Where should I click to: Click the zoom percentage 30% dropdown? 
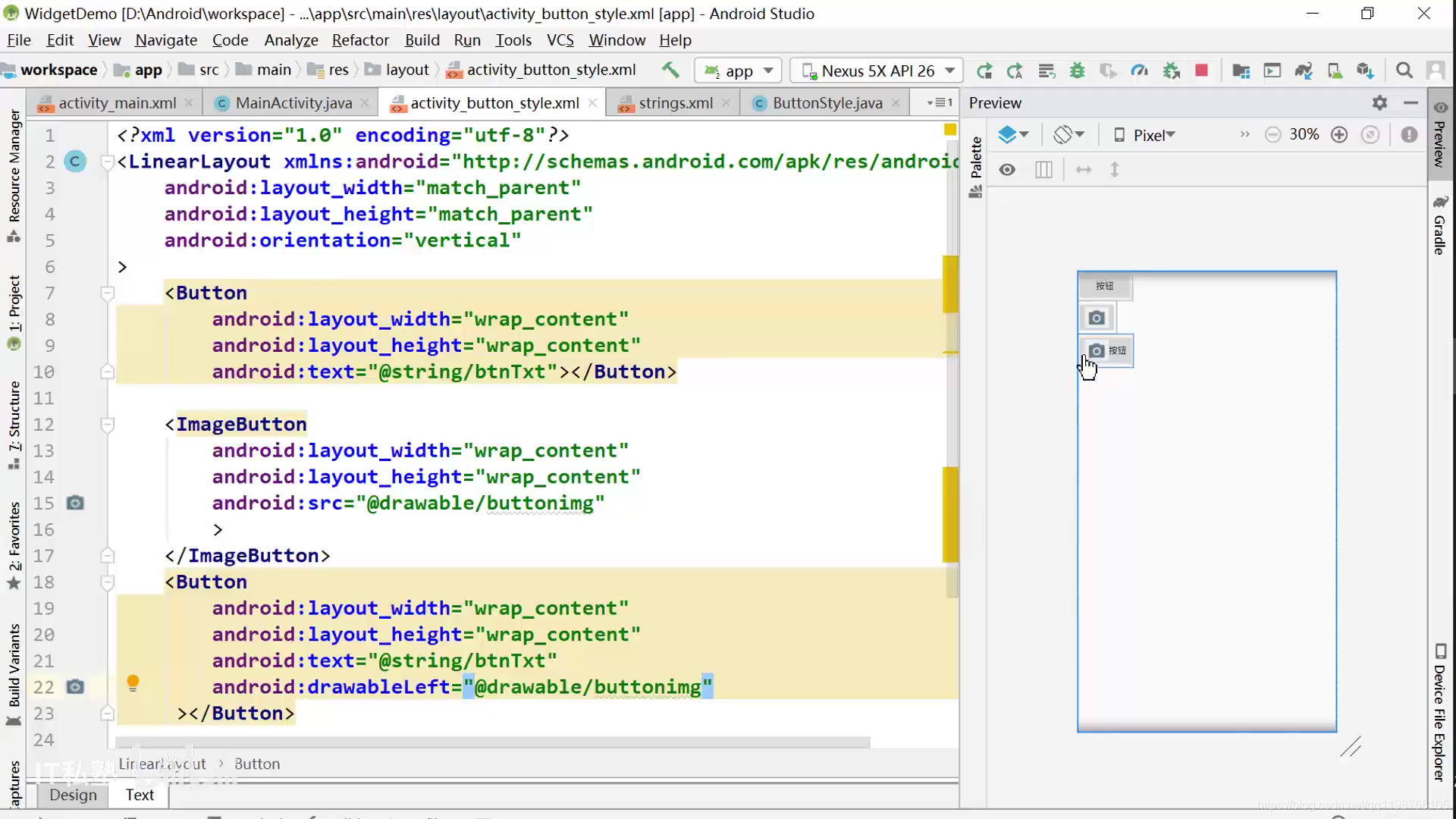click(x=1306, y=135)
